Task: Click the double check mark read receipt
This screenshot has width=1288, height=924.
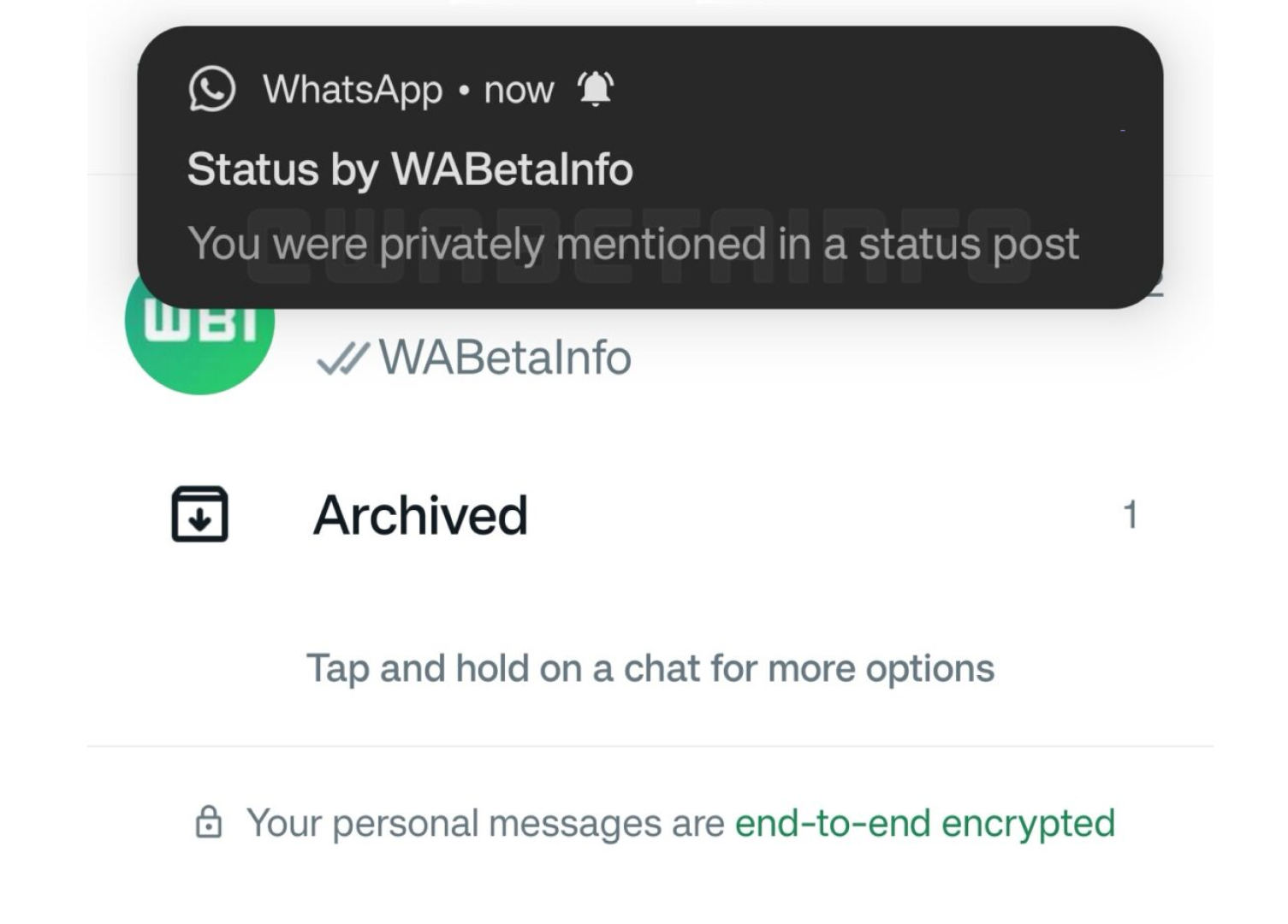Action: [342, 358]
